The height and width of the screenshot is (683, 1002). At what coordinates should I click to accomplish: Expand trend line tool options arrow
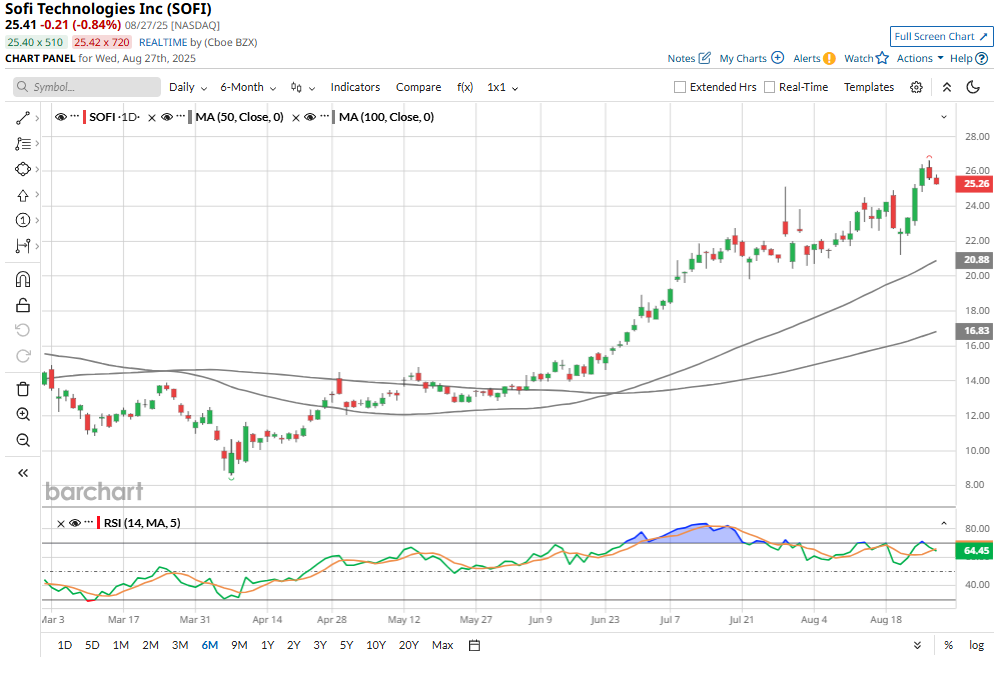(x=37, y=118)
